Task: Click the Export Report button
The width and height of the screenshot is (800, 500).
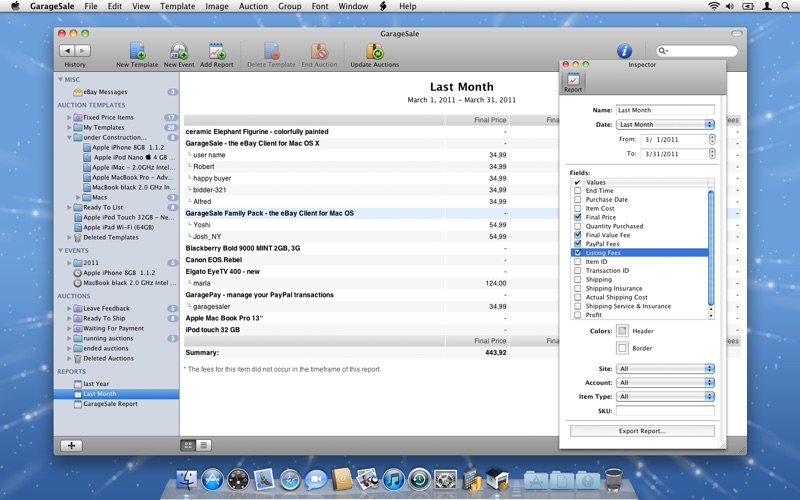Action: pyautogui.click(x=642, y=431)
